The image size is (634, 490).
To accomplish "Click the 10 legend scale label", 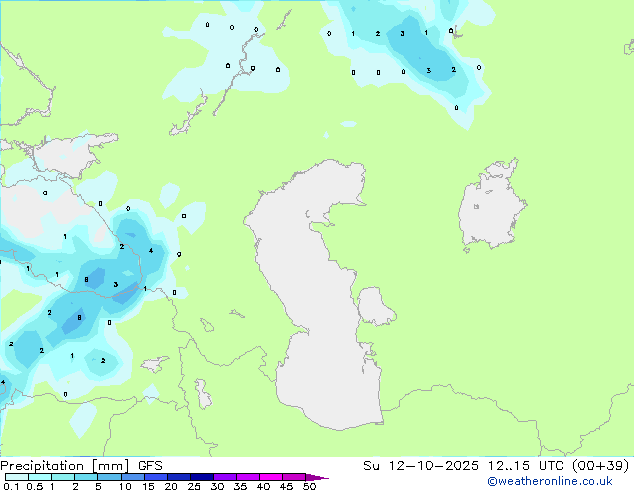I will click(x=125, y=486).
